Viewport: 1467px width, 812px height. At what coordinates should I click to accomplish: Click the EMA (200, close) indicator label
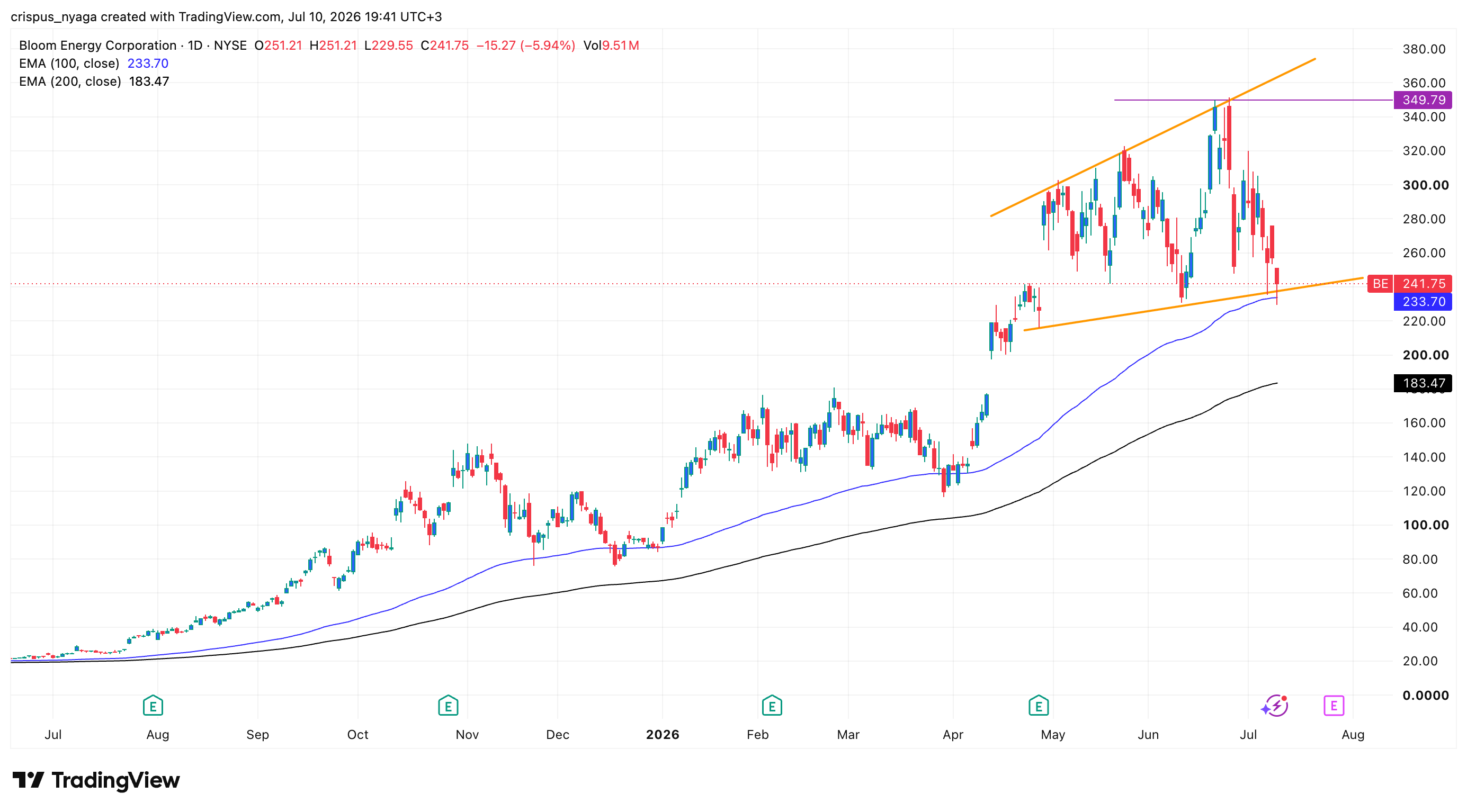(69, 82)
